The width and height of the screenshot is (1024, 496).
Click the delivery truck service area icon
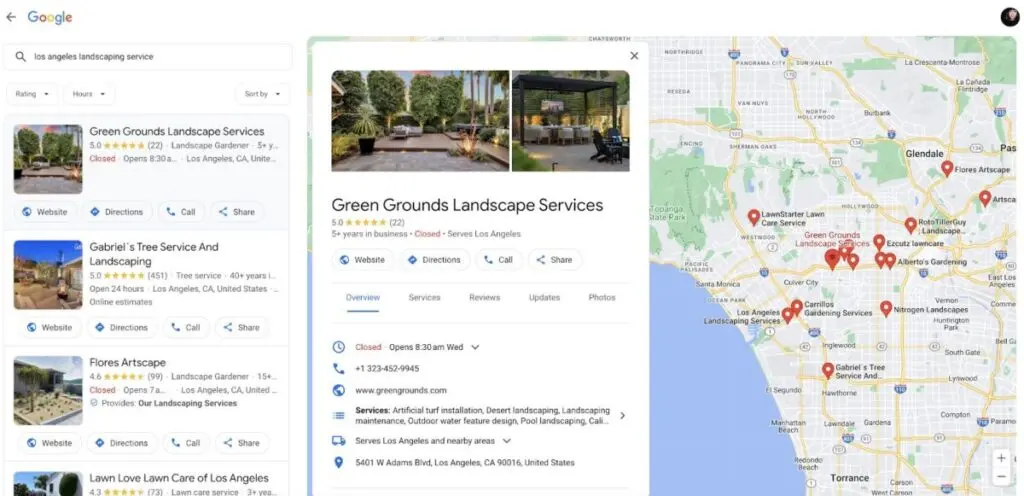click(x=338, y=441)
